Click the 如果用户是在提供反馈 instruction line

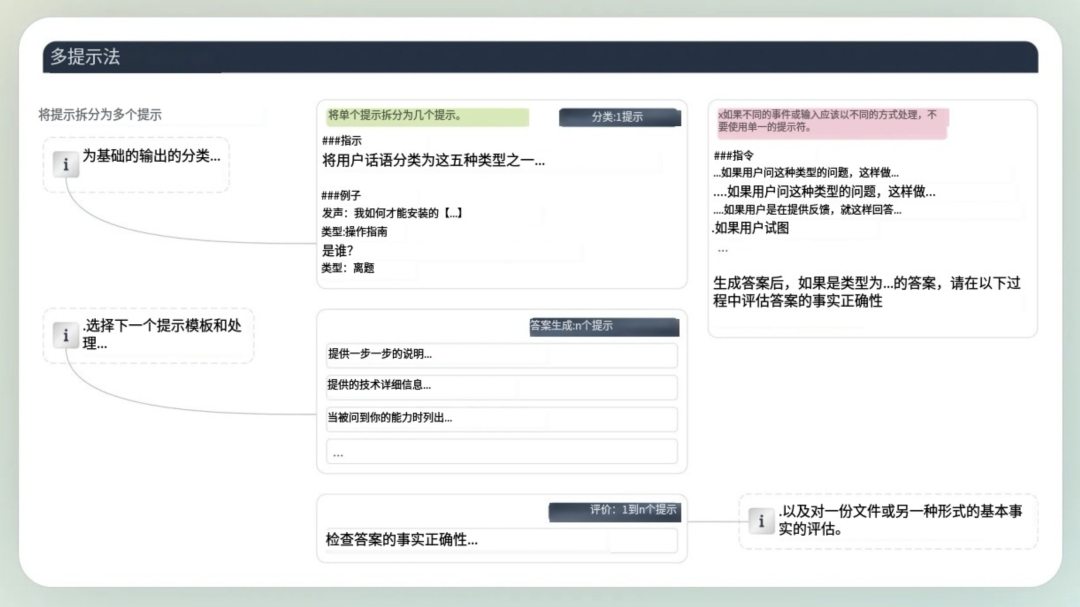pos(808,210)
